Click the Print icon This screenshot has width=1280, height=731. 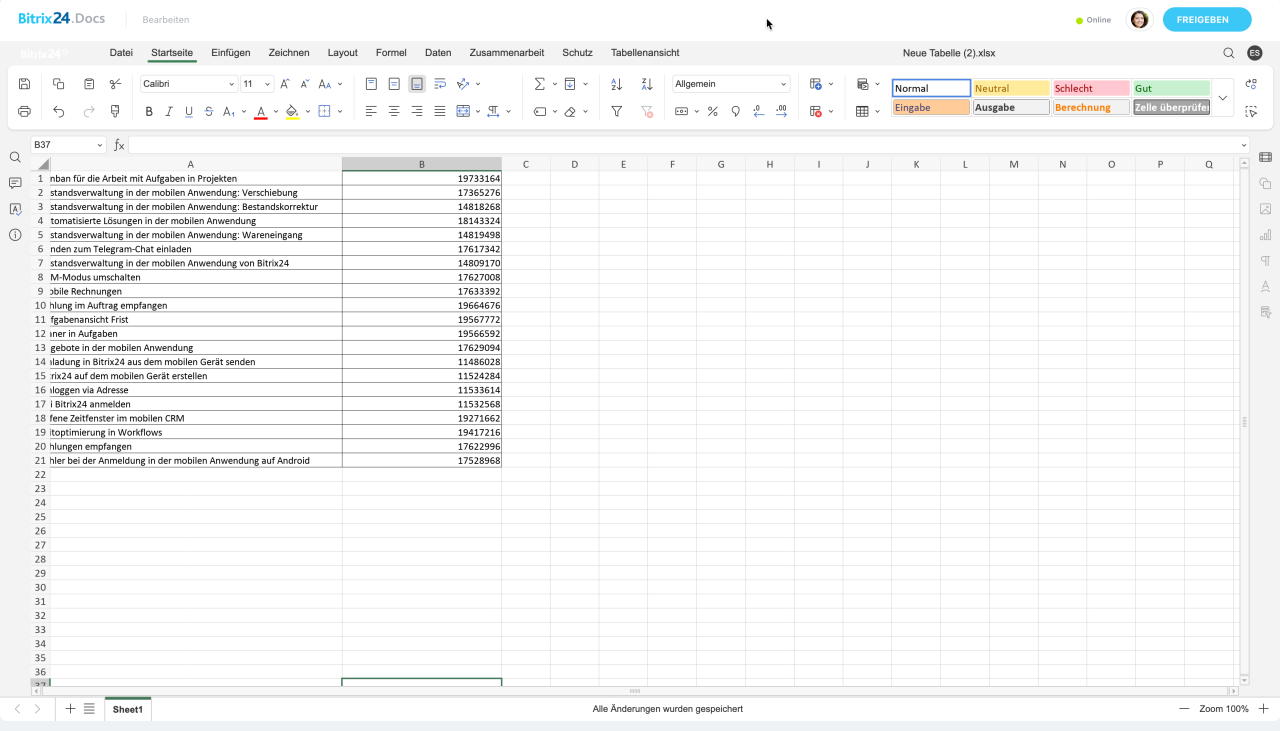click(x=25, y=111)
